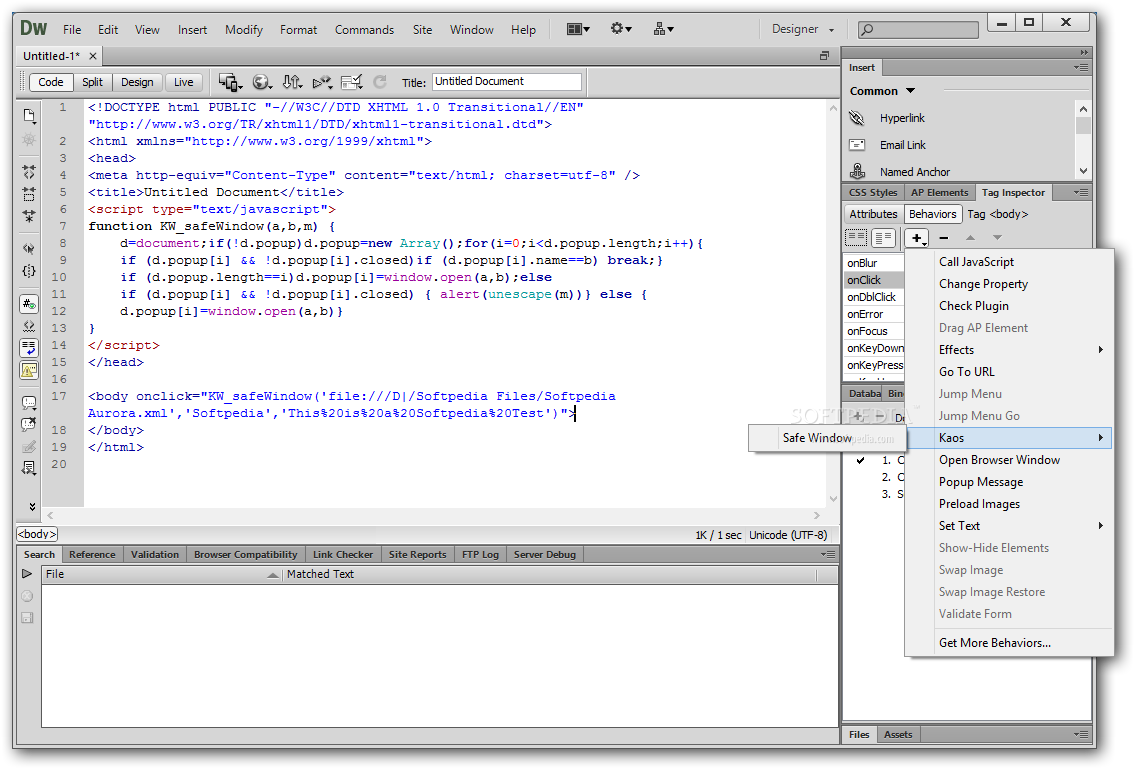Select Safe Window in Kaos submenu
Image resolution: width=1135 pixels, height=769 pixels.
click(x=817, y=438)
